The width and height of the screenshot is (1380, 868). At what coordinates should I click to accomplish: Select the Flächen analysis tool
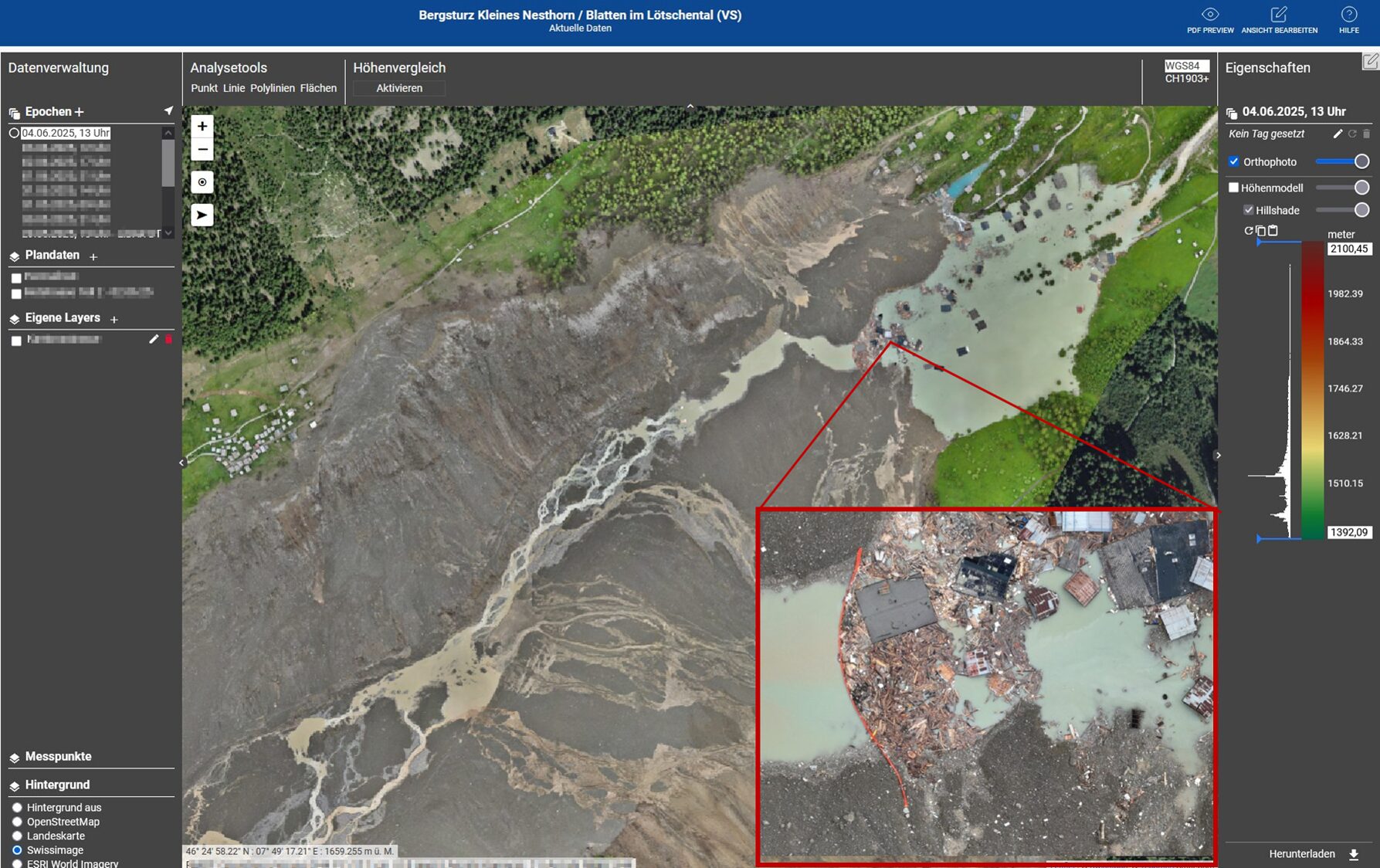coord(318,88)
